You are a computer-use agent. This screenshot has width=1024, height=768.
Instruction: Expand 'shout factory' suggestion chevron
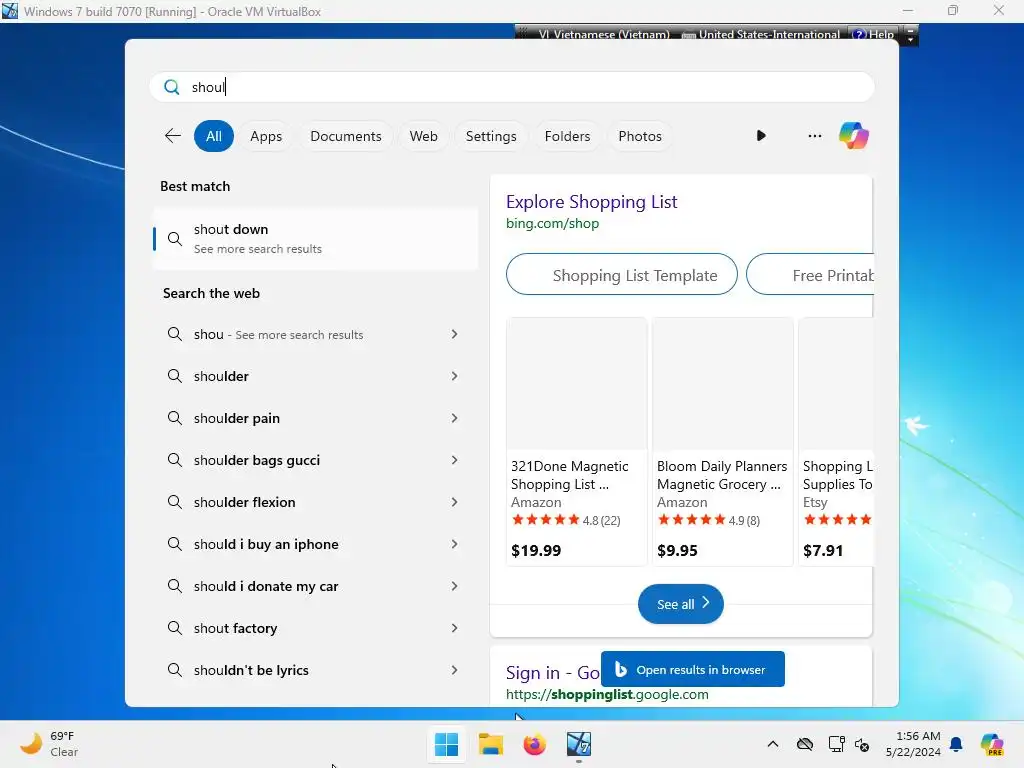(455, 628)
